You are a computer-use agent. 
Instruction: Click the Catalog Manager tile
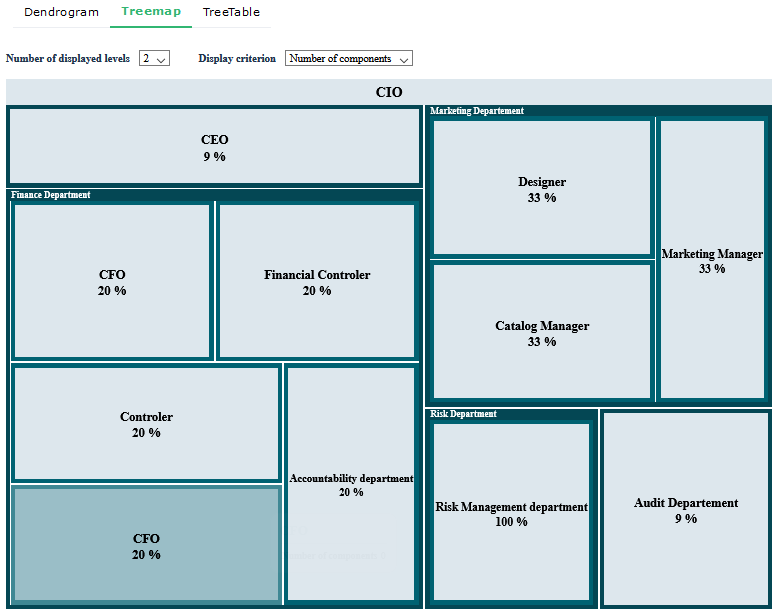point(542,332)
